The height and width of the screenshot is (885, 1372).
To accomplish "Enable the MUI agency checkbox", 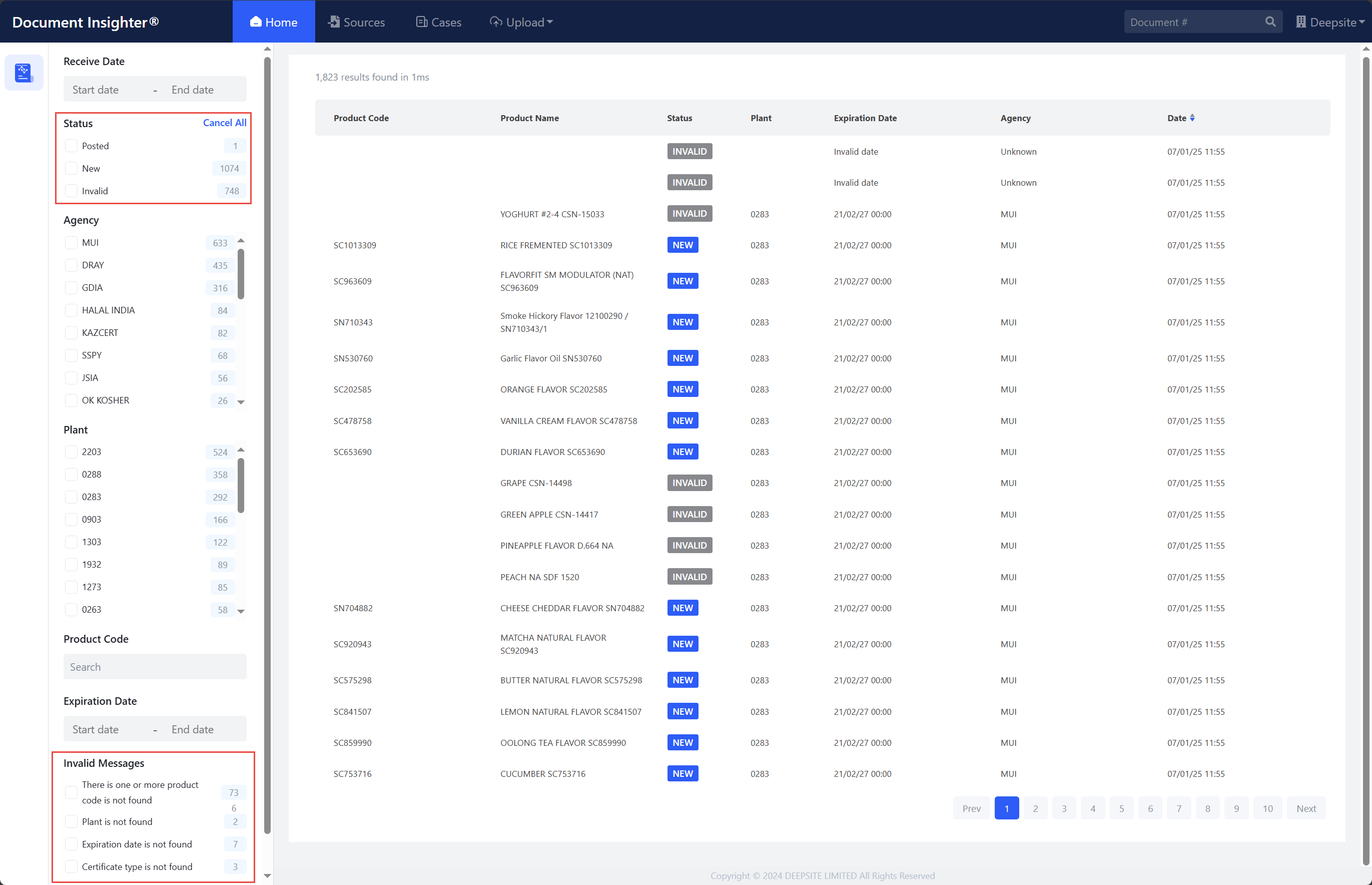I will 71,242.
